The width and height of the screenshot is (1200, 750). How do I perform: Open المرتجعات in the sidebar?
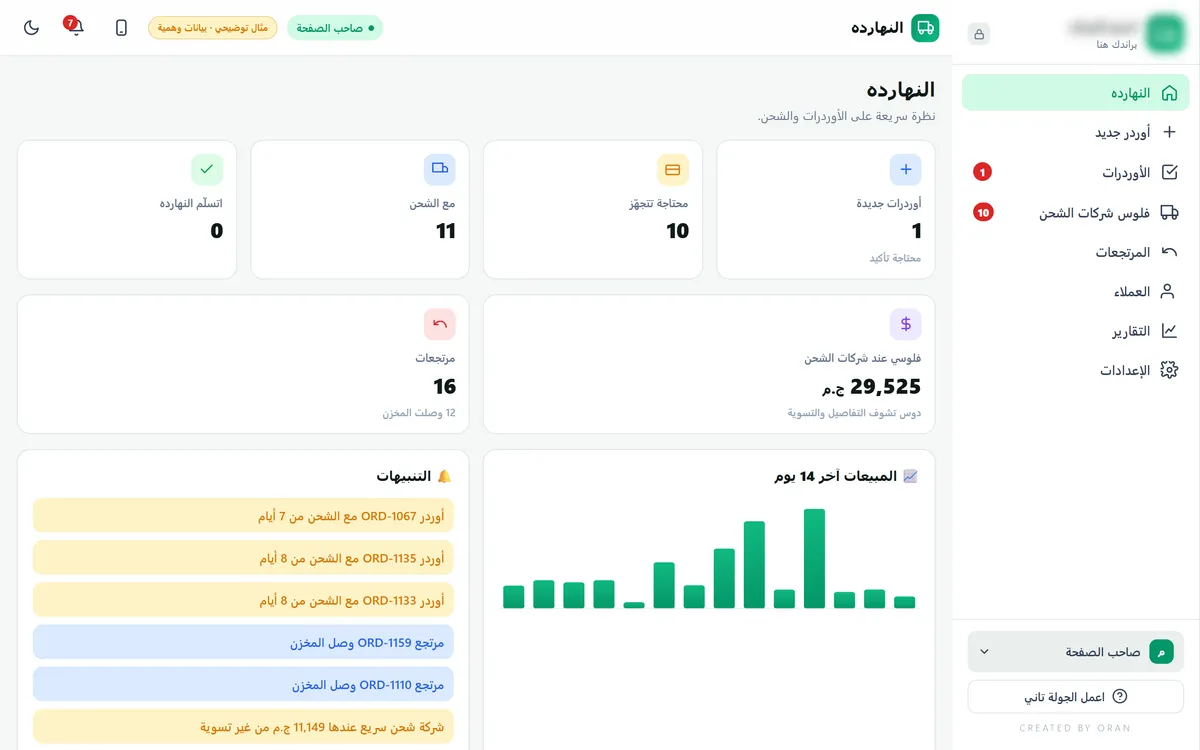(1076, 252)
